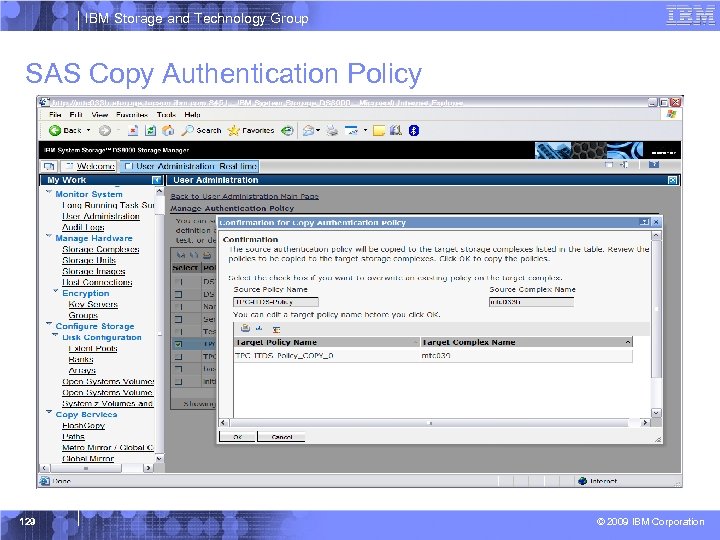Click the Edit page icon in toolbar
The image size is (720, 540).
click(x=351, y=131)
